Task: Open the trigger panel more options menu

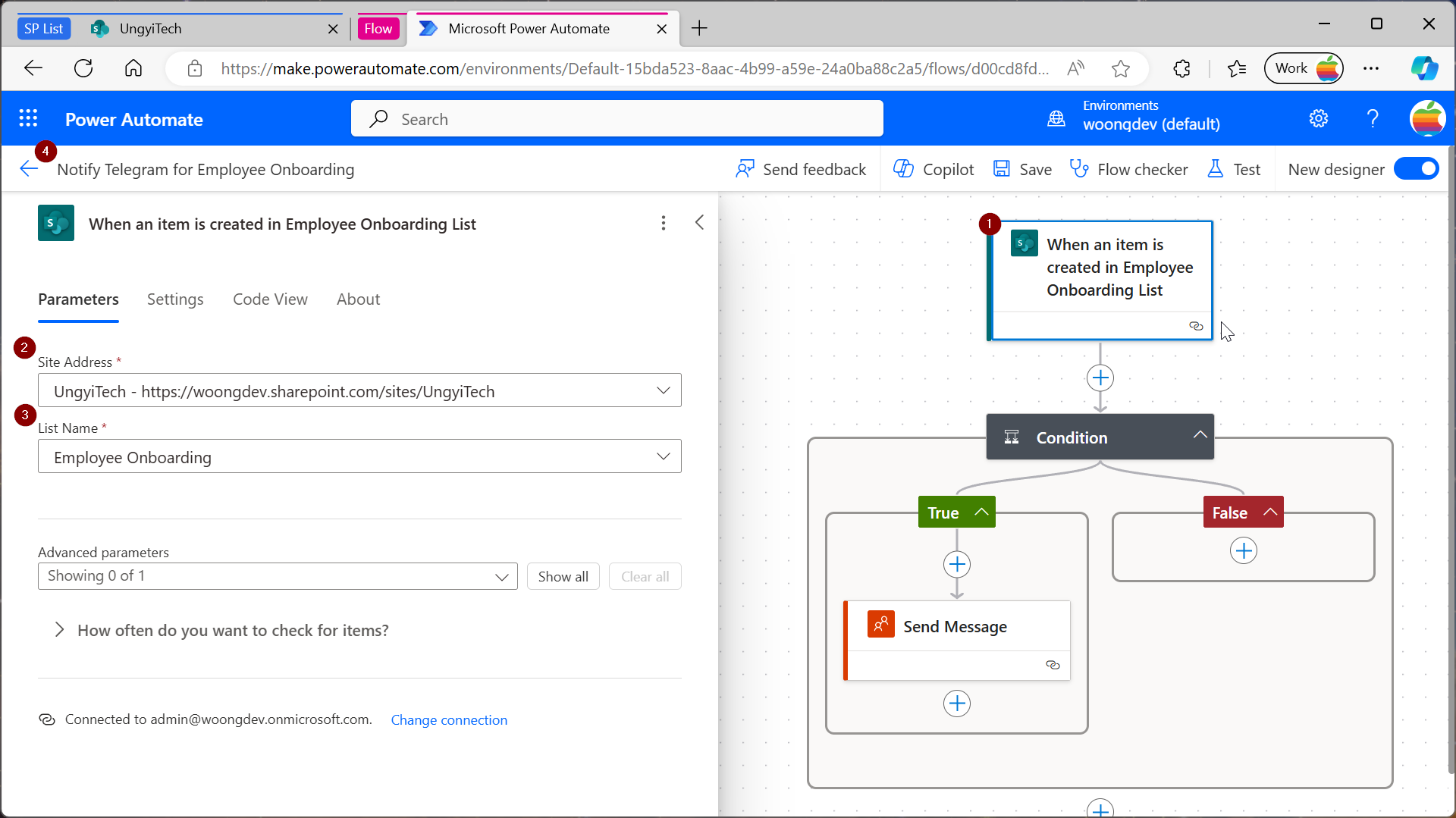Action: tap(664, 223)
